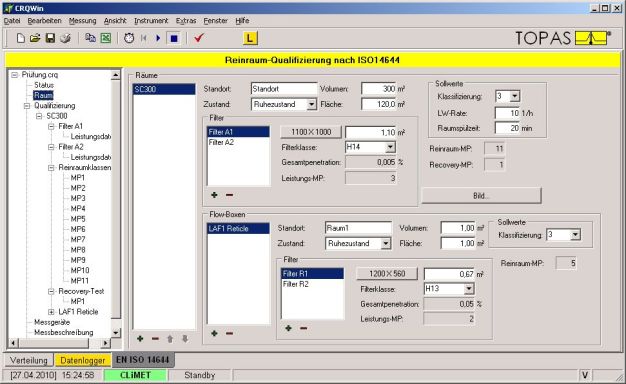Click red minus below the Räume list
The image size is (626, 384).
pos(155,338)
